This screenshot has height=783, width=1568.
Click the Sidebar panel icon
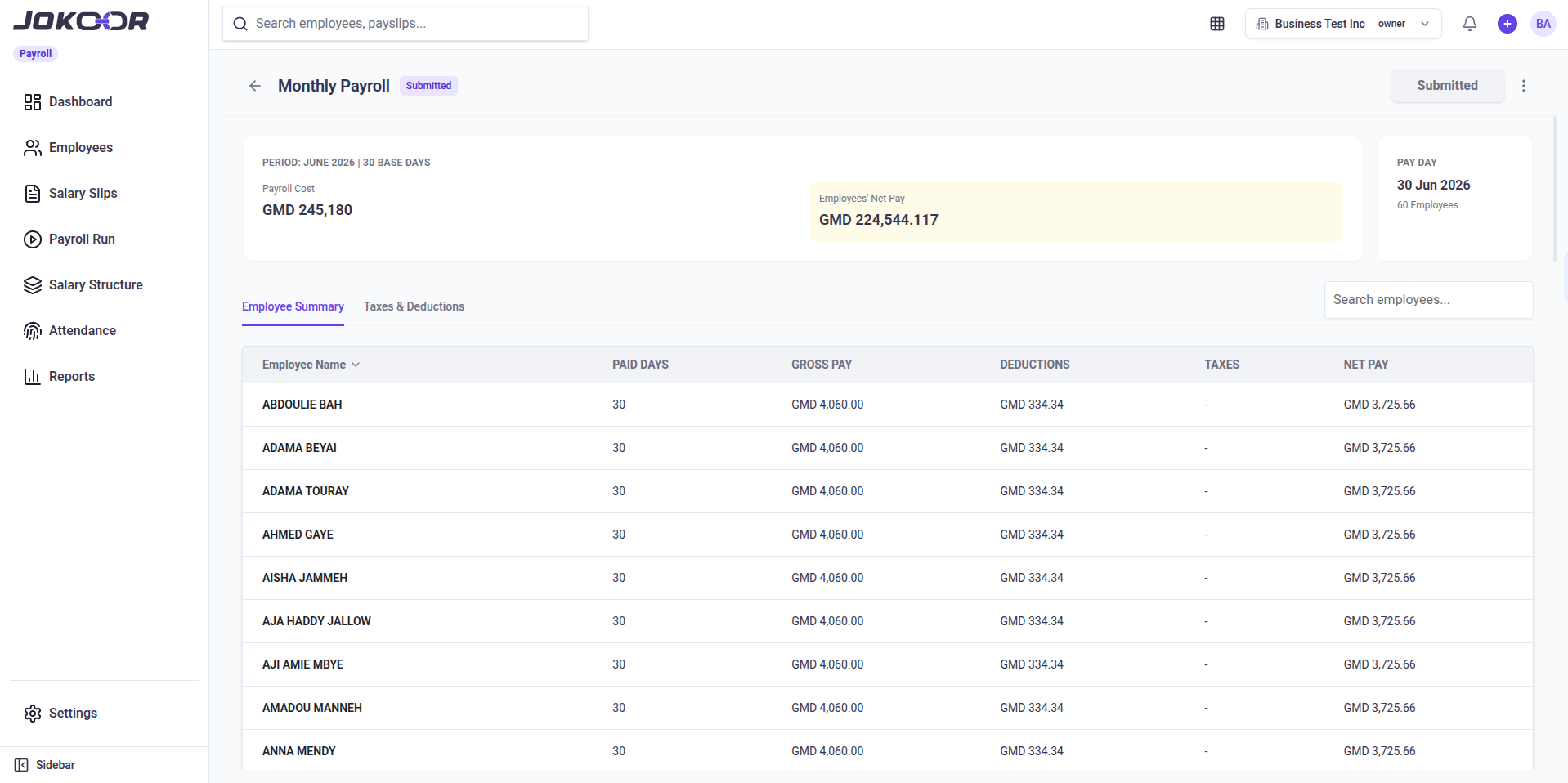coord(21,765)
